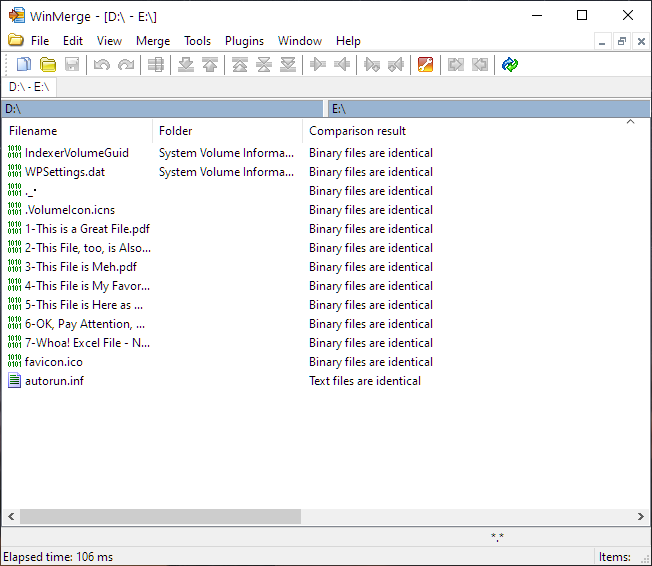
Task: Sort by the Comparison result column header
Action: click(476, 131)
